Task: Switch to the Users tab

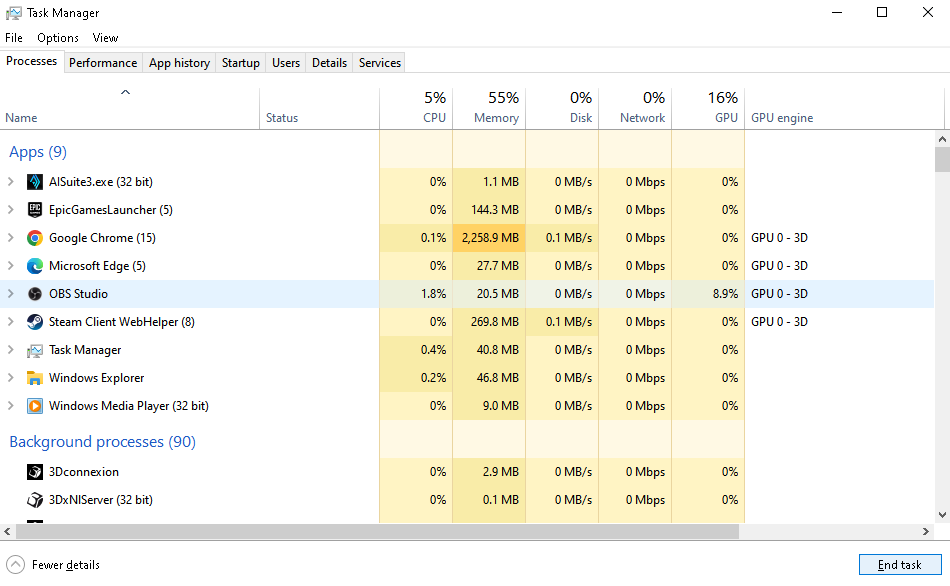Action: [x=286, y=63]
